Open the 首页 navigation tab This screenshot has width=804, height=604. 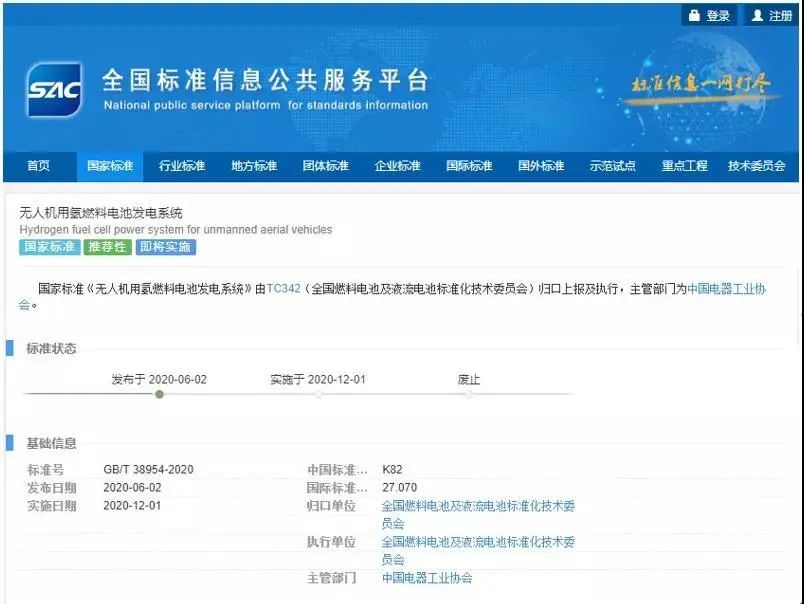tap(38, 166)
